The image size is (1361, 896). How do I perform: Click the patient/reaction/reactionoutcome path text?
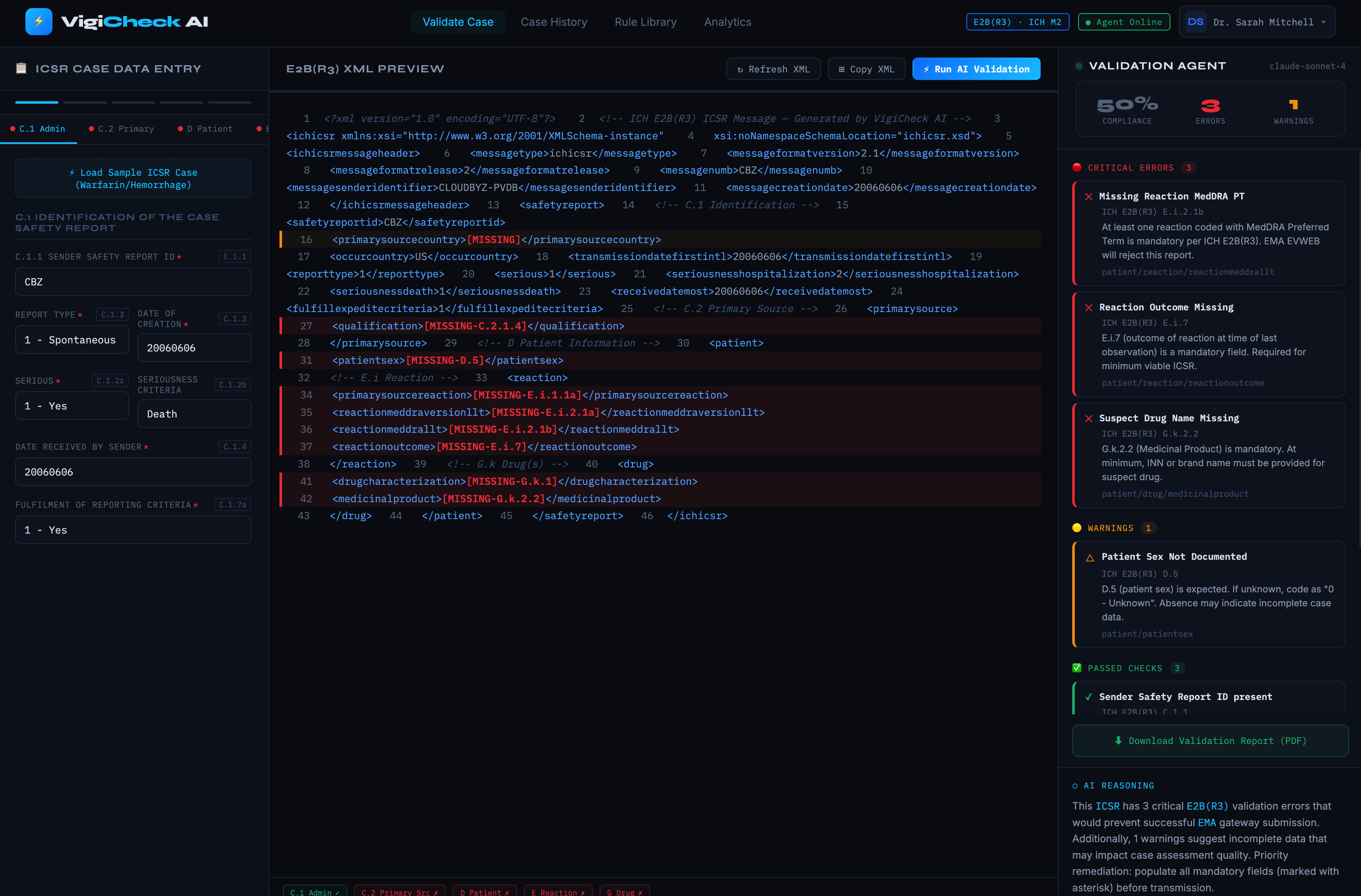pyautogui.click(x=1183, y=383)
